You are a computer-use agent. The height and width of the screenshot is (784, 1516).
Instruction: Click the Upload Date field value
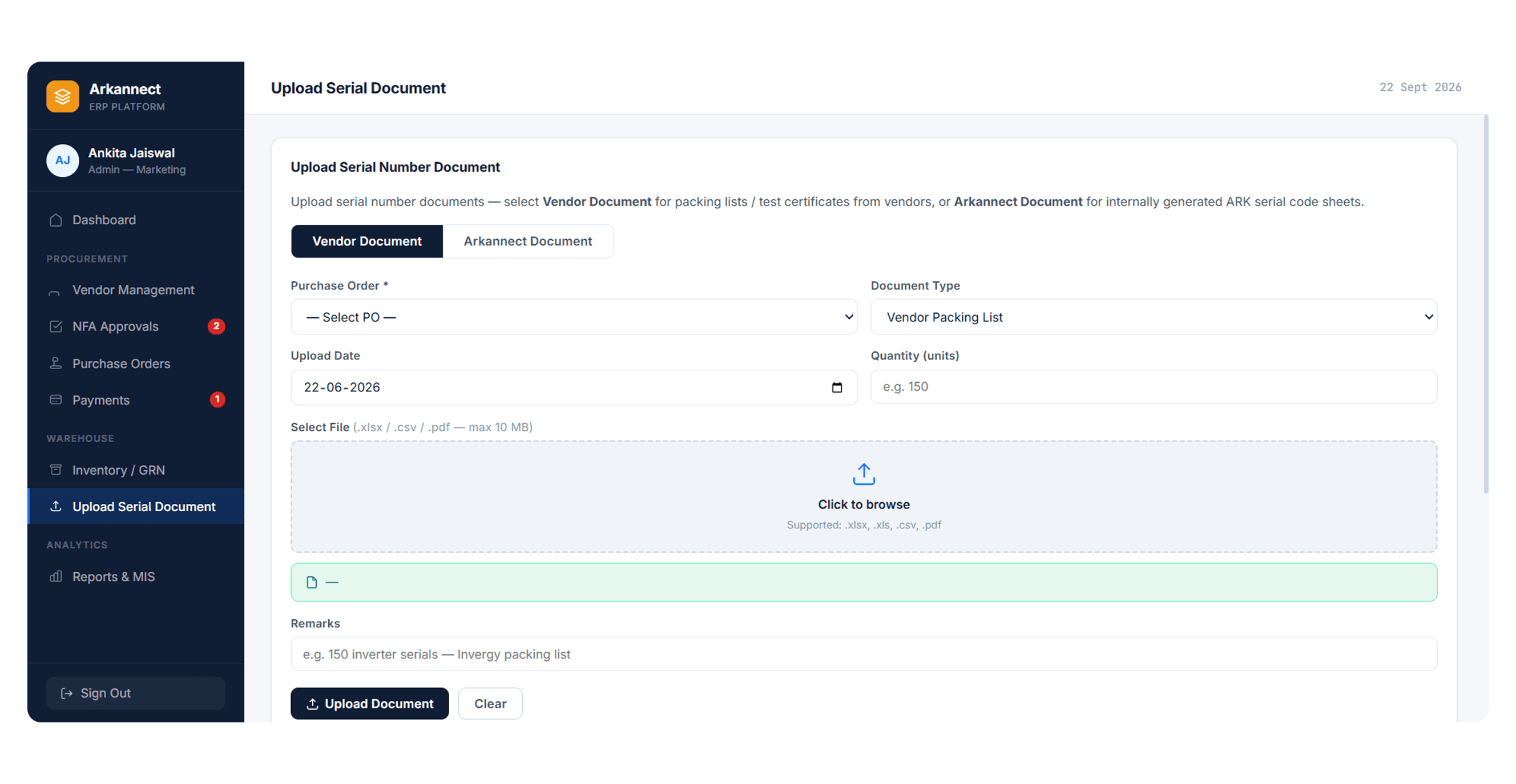[x=342, y=387]
